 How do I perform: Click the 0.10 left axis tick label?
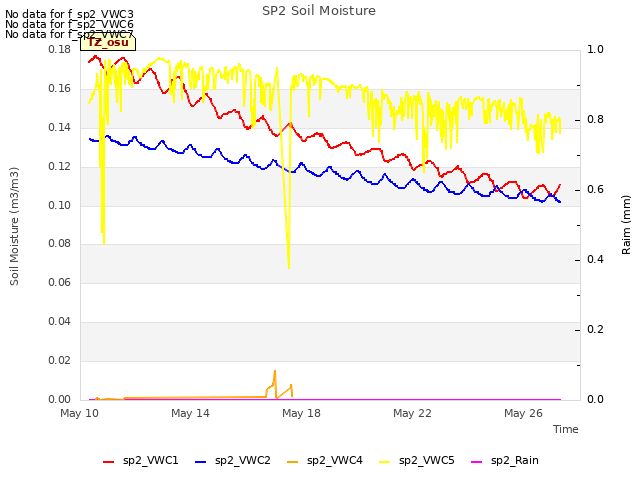click(60, 205)
